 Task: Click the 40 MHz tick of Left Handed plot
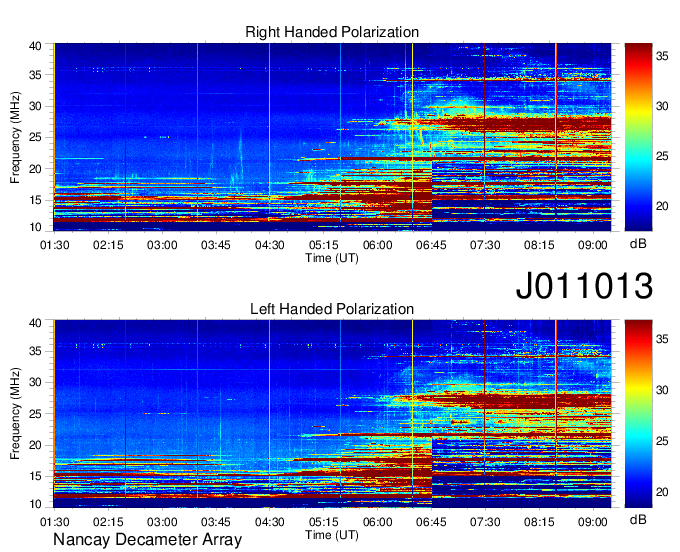tap(35, 323)
